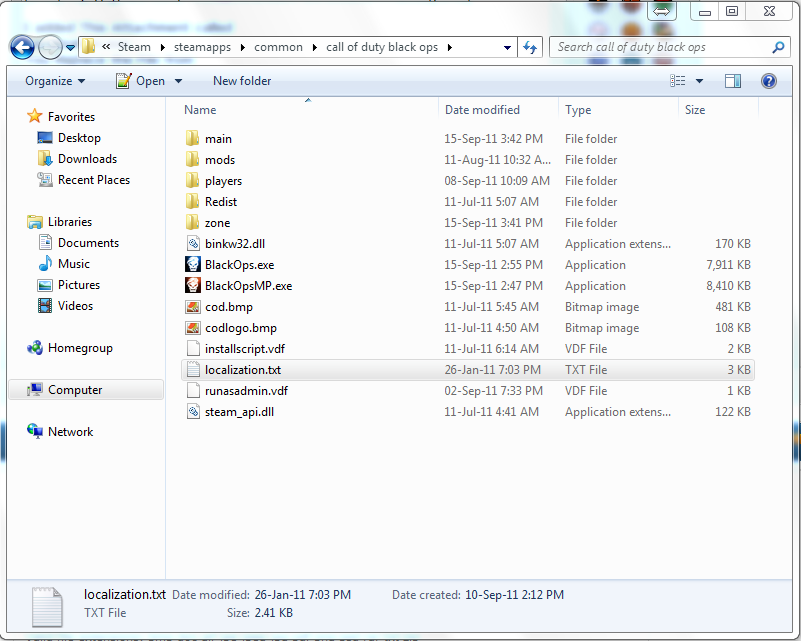Select the localization.txt file icon in list
Viewport: 801px width, 641px height.
tap(193, 369)
